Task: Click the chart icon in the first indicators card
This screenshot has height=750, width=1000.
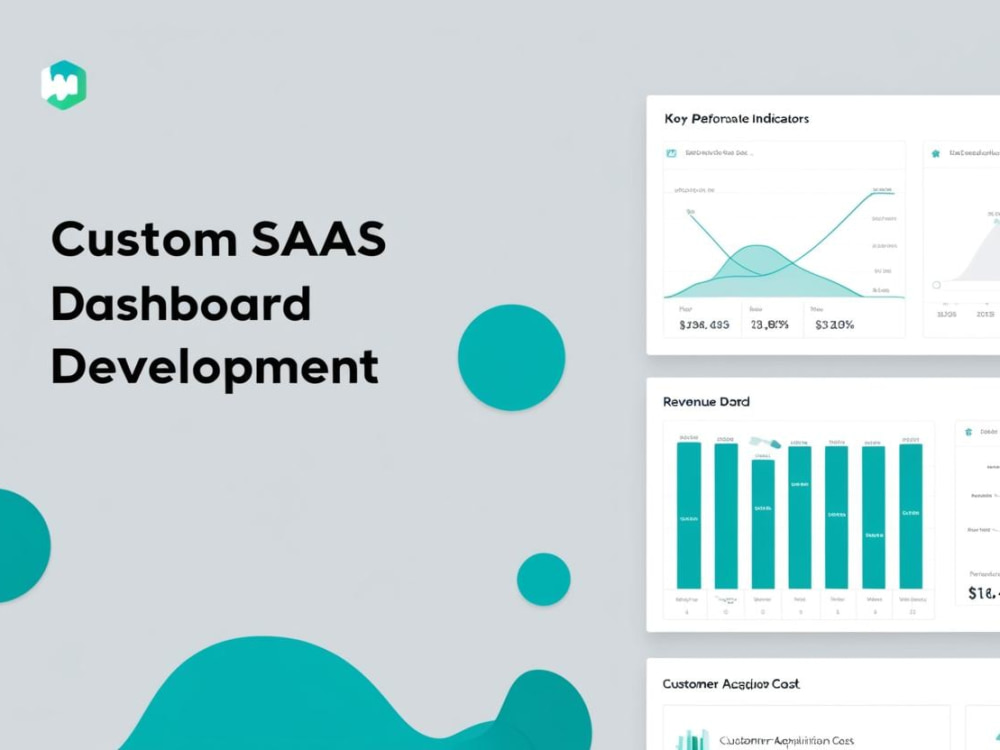Action: [x=671, y=153]
